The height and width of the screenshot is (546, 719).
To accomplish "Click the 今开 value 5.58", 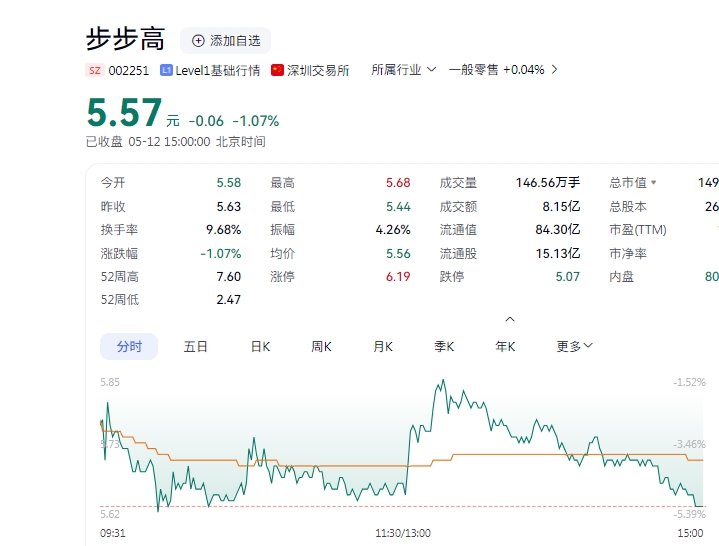I will [229, 183].
